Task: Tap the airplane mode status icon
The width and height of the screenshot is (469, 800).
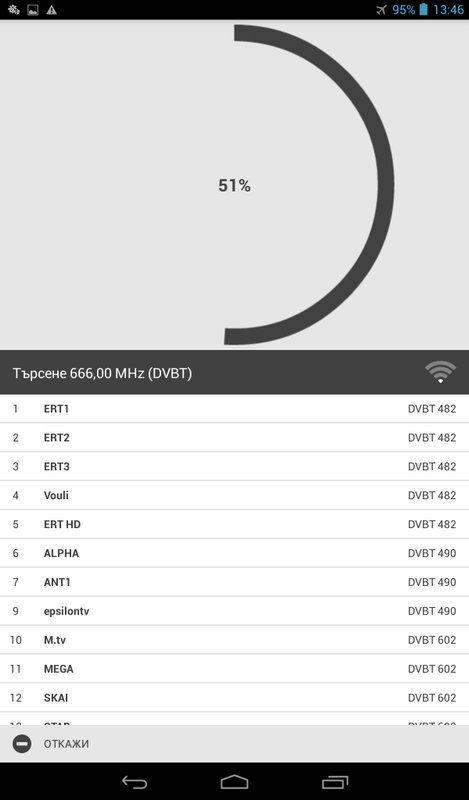Action: pyautogui.click(x=381, y=10)
